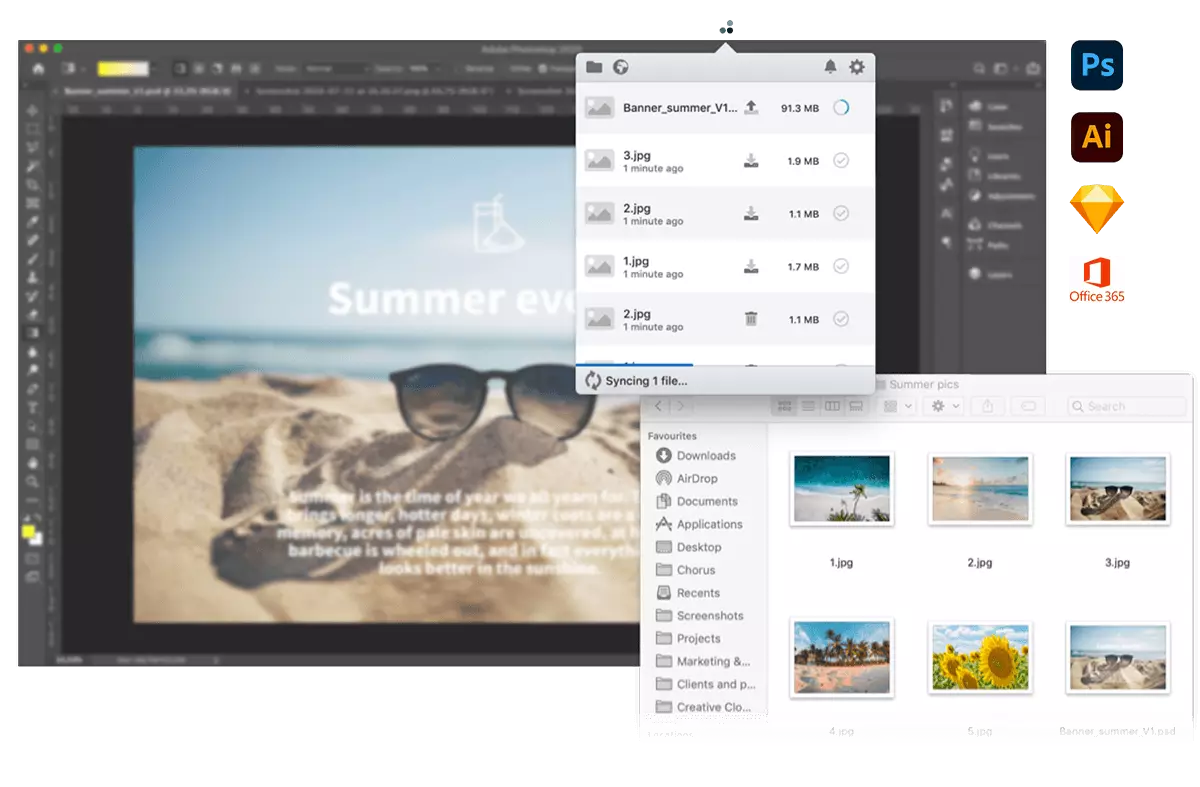Open the Layers panel in Photoshop

(x=992, y=275)
